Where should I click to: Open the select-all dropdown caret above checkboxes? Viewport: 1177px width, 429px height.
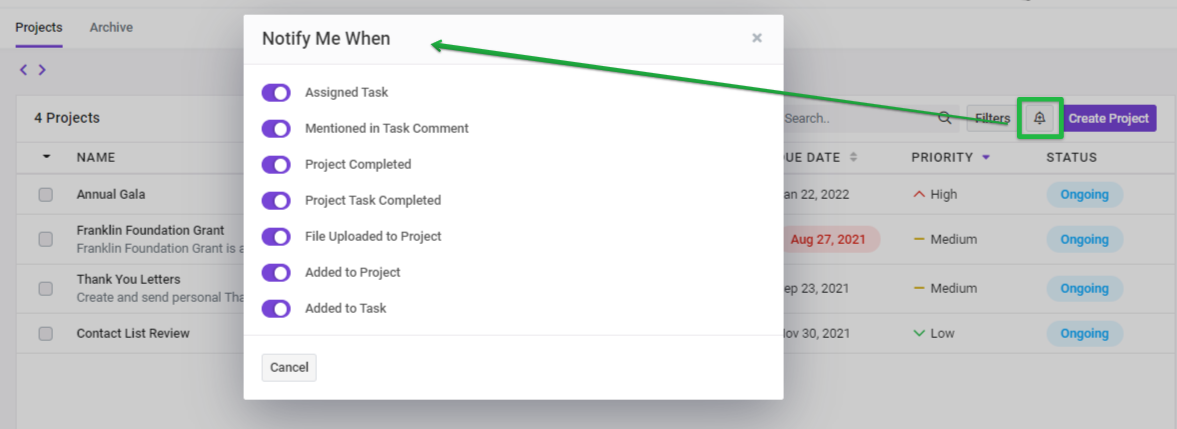(47, 157)
